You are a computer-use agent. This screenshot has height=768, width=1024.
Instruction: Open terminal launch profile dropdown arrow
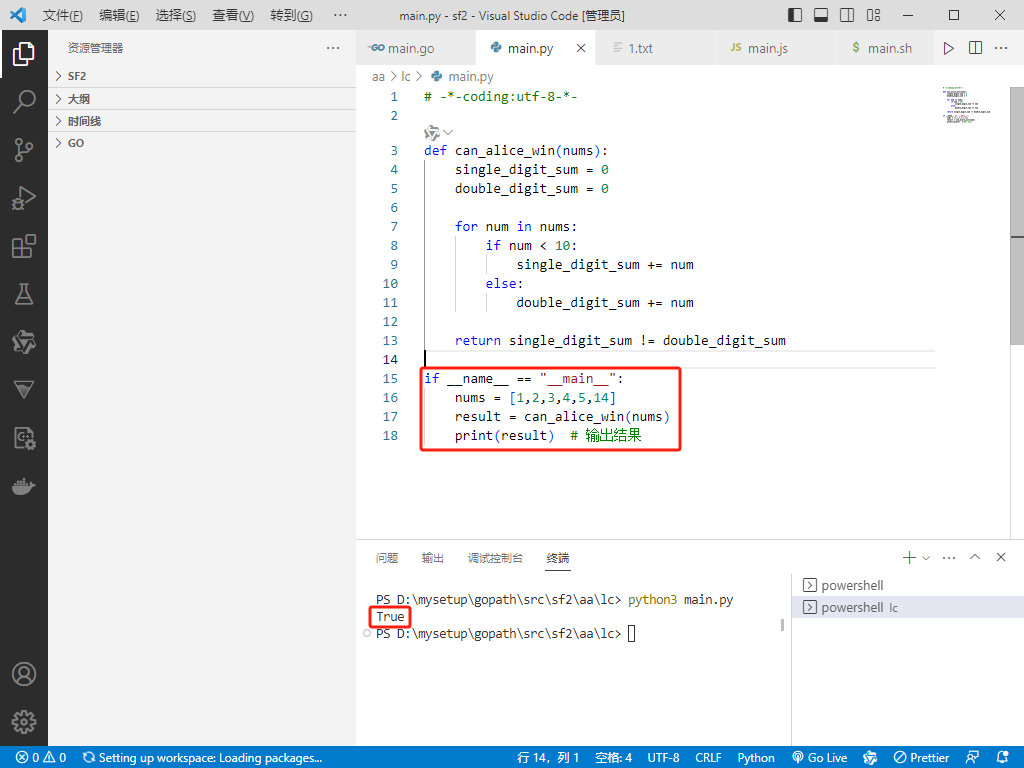coord(925,558)
